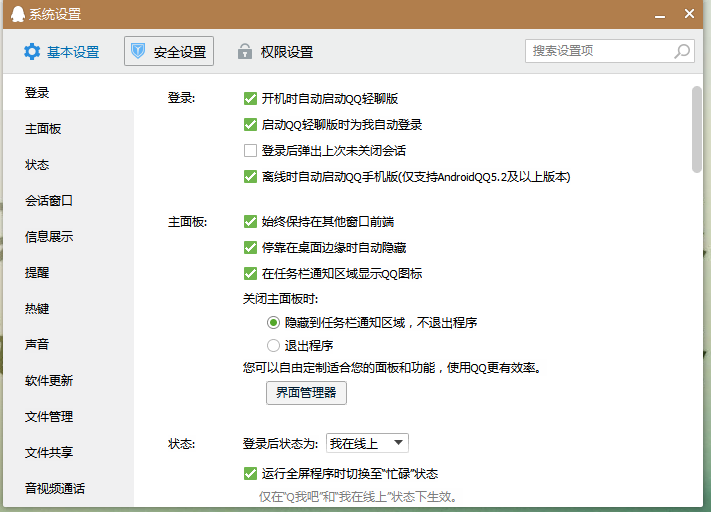Screen dimensions: 711x512
Task: Select 软件更新 in the sidebar
Action: point(68,380)
